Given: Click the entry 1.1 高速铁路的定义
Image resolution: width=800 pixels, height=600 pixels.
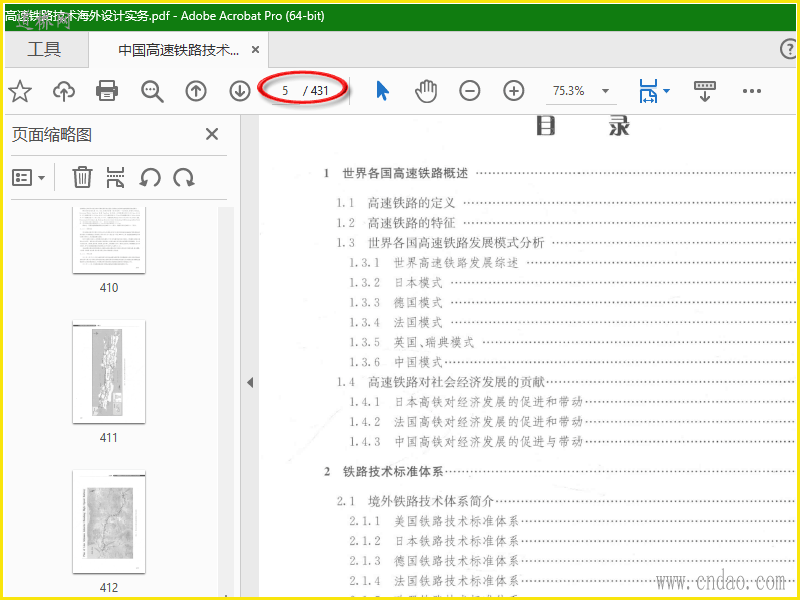Looking at the screenshot, I should [x=395, y=203].
